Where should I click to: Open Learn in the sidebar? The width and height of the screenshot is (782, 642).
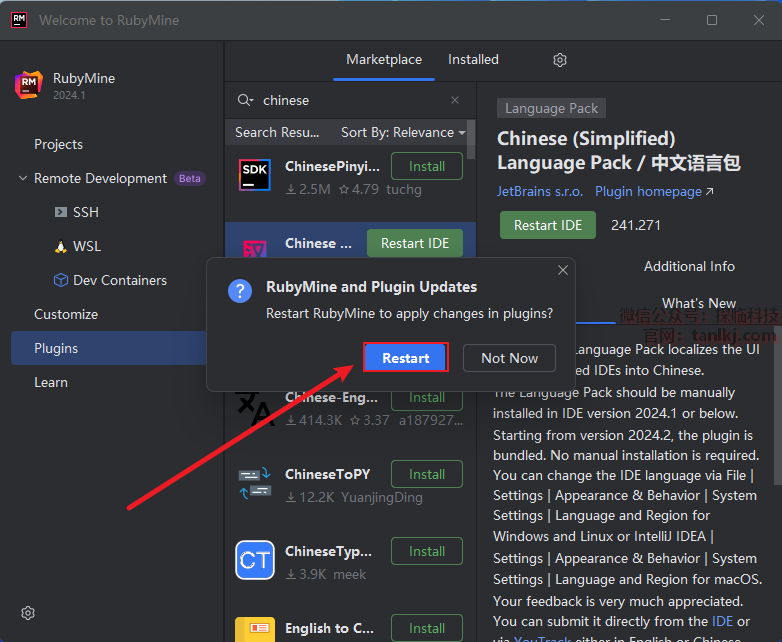coord(51,382)
